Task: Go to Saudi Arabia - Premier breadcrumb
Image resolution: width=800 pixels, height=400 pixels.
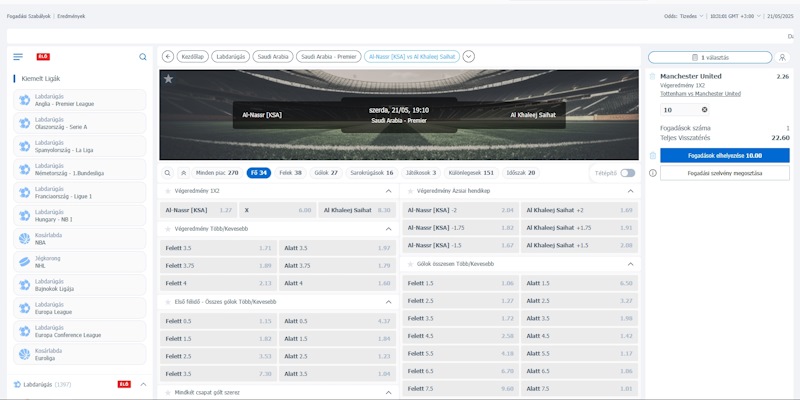Action: point(329,57)
